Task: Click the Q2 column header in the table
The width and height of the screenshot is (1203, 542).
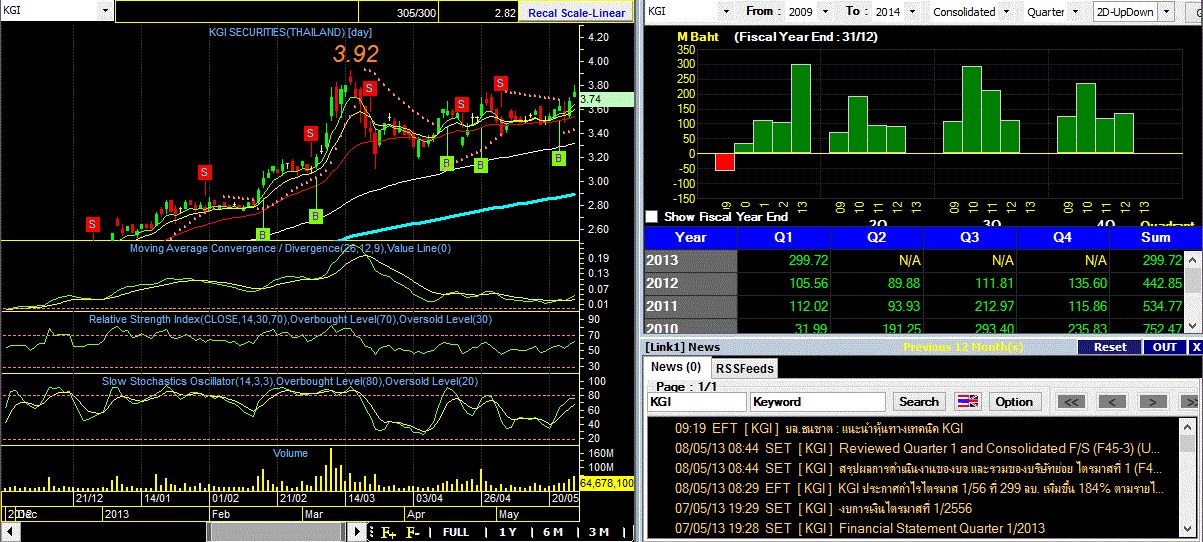Action: pos(876,238)
